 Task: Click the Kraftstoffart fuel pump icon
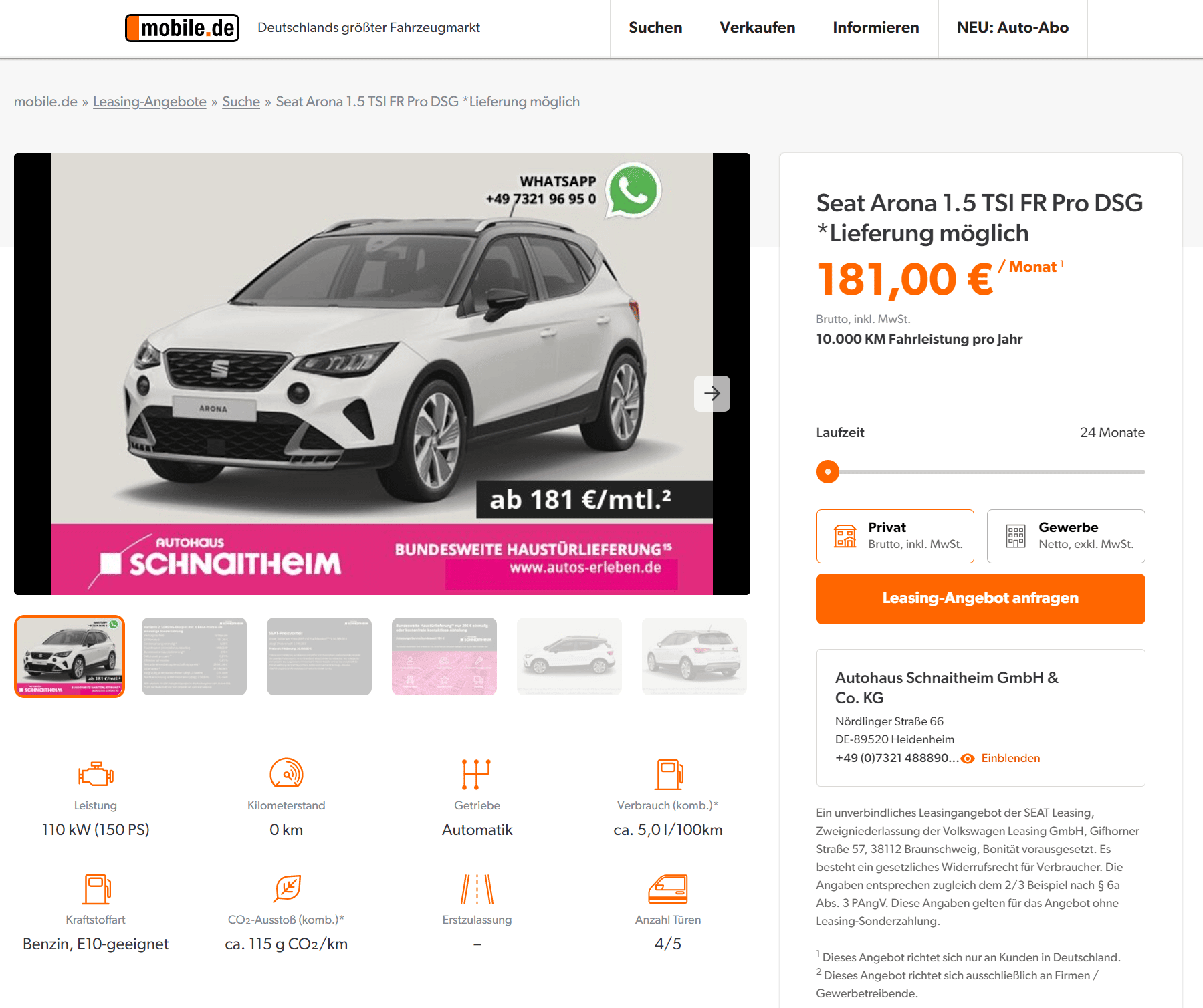click(x=96, y=889)
